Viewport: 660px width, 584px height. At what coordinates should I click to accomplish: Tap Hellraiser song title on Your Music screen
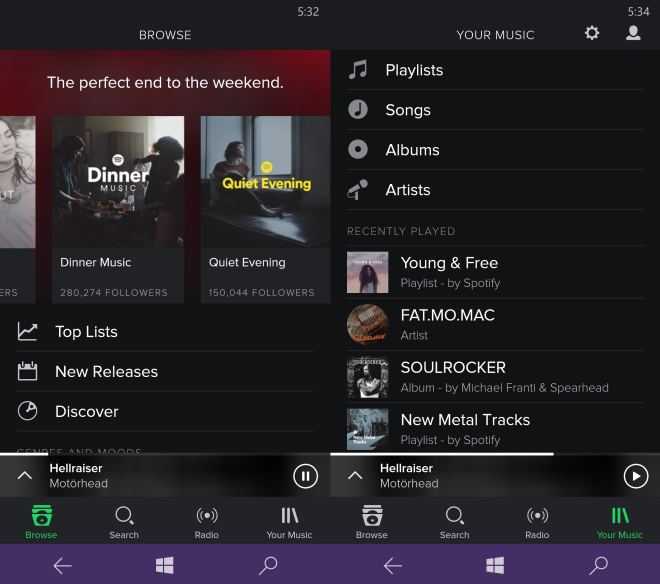point(406,468)
